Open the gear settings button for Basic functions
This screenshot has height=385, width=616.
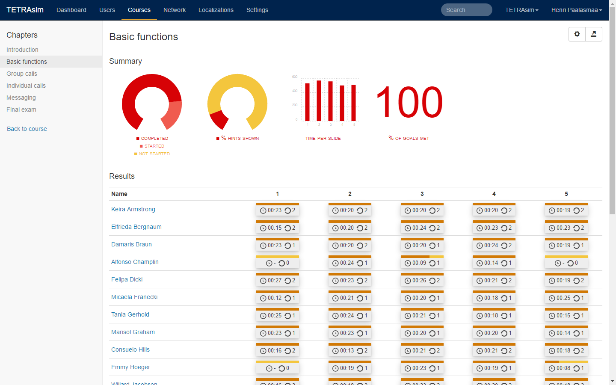[577, 34]
